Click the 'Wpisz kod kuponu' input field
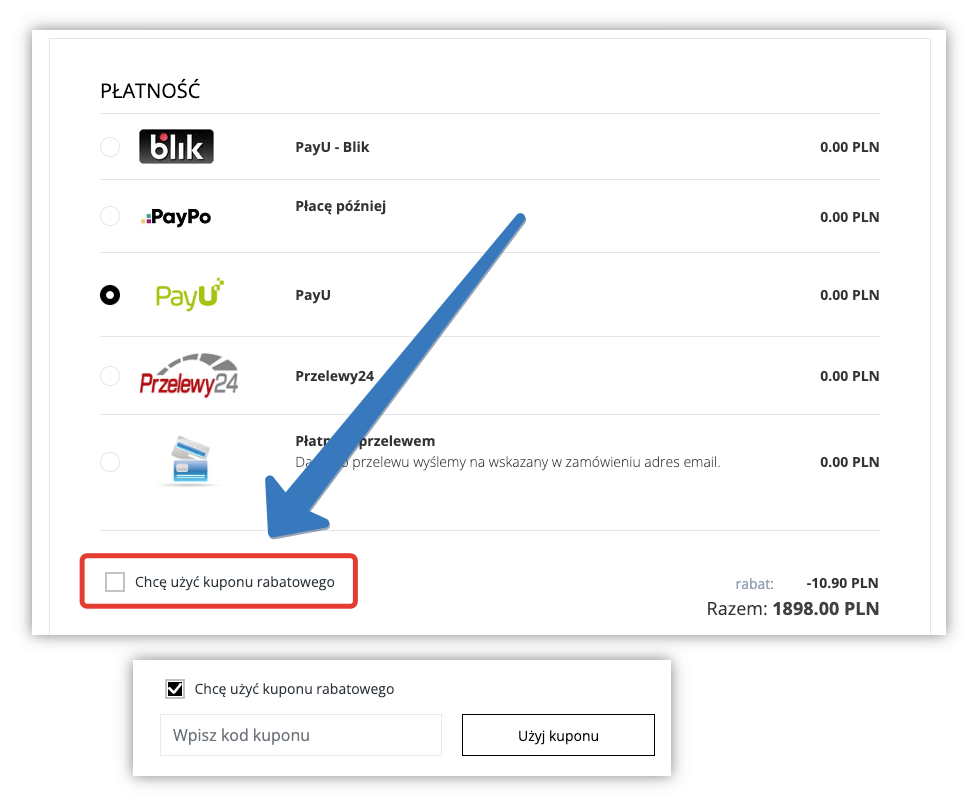Image resolution: width=978 pixels, height=806 pixels. click(x=300, y=735)
